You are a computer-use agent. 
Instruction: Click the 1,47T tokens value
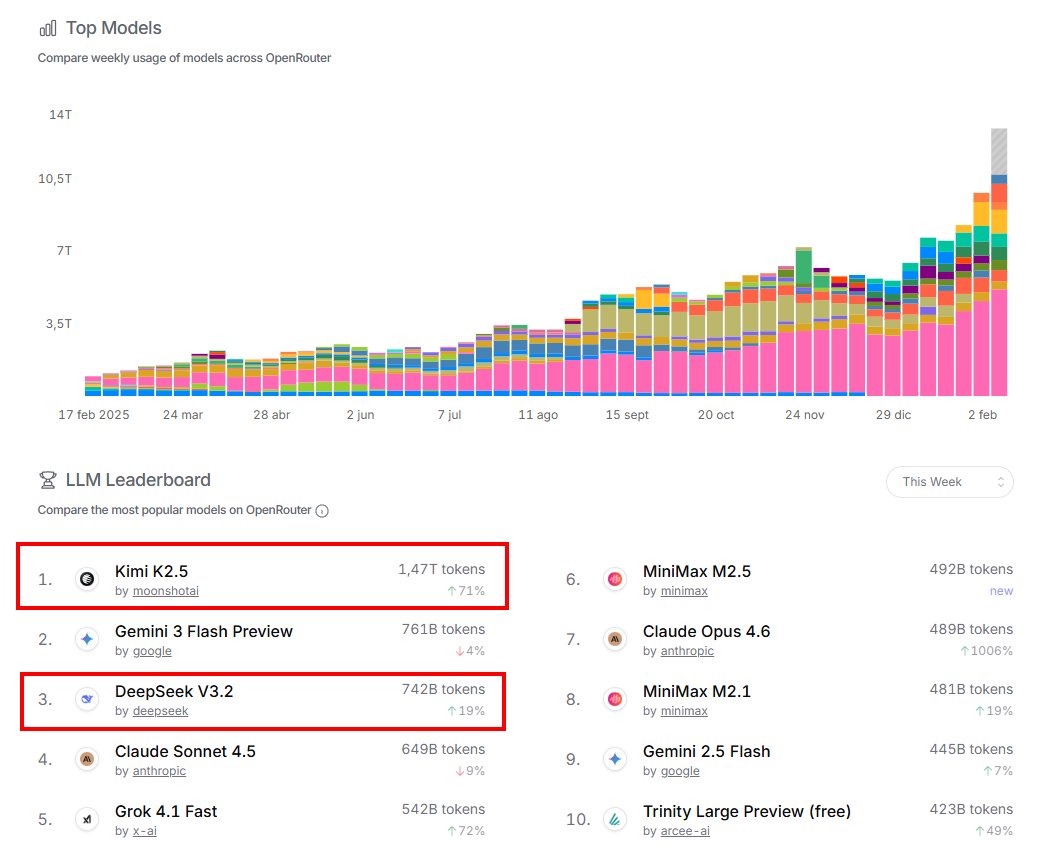tap(442, 570)
